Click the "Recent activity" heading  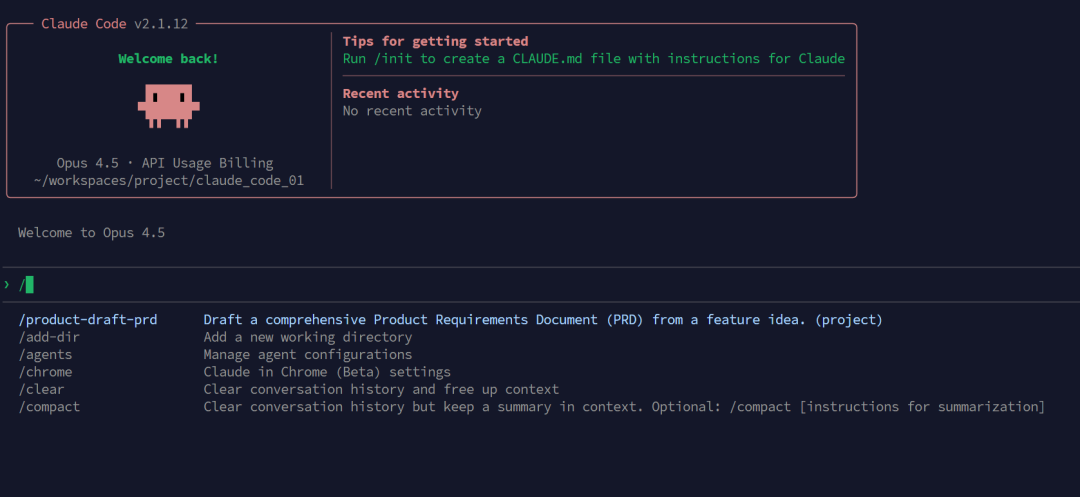click(x=400, y=93)
